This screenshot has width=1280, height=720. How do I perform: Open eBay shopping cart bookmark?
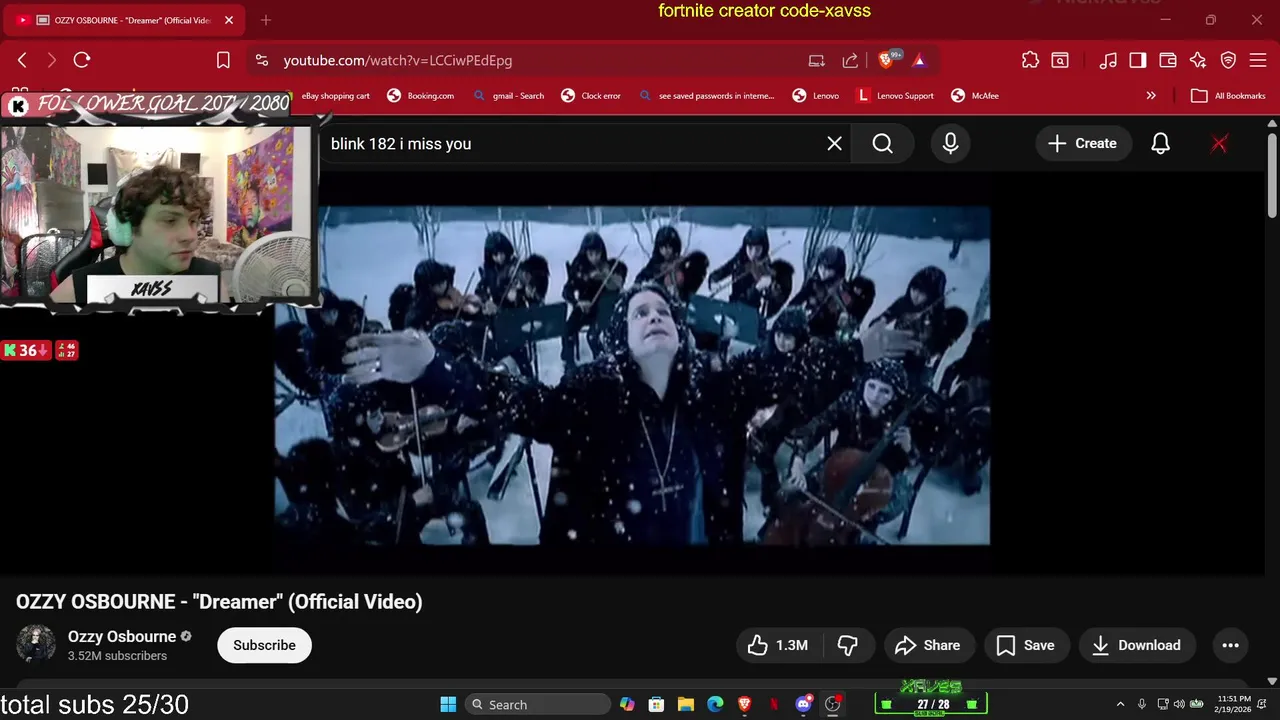click(x=336, y=96)
